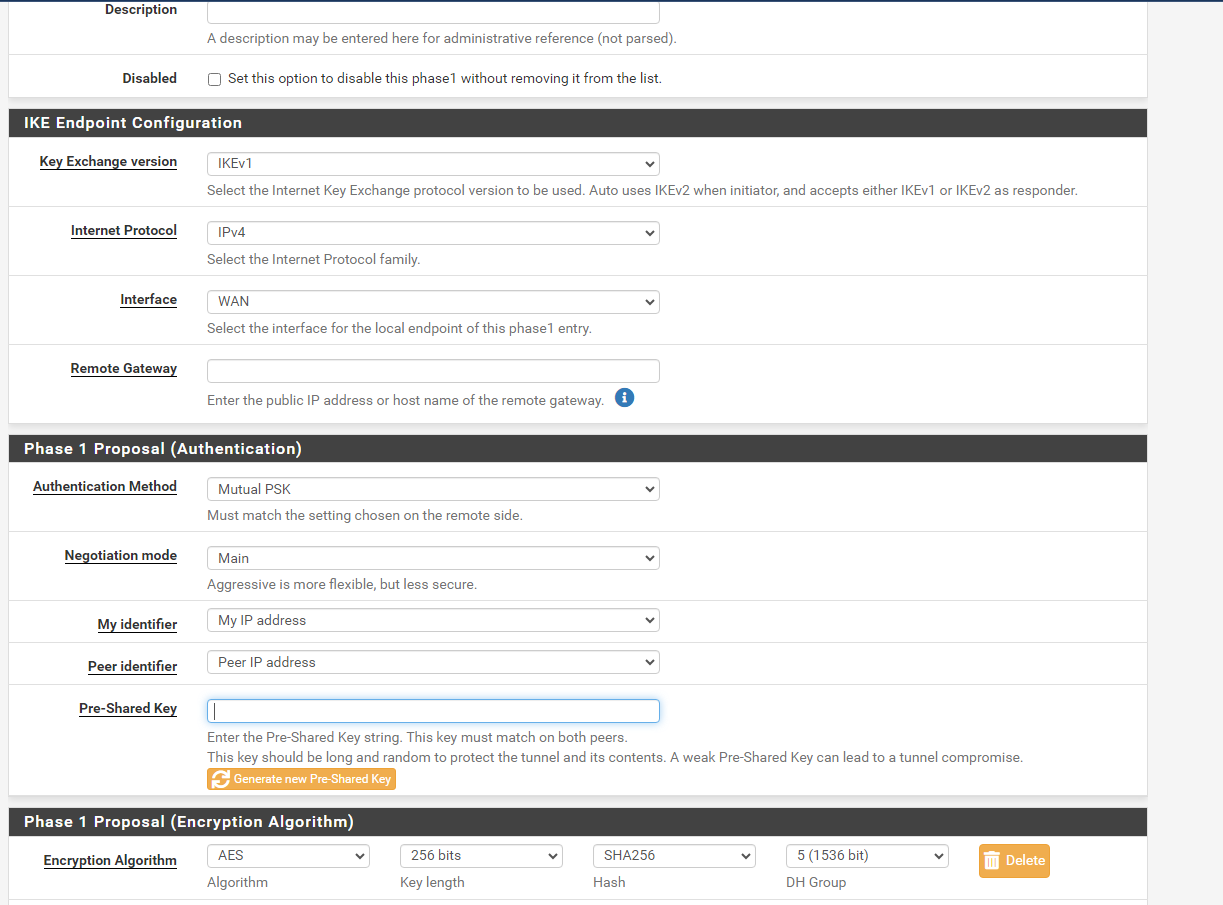The height and width of the screenshot is (905, 1223).
Task: Change the 256 bits Key length dropdown
Action: point(481,856)
